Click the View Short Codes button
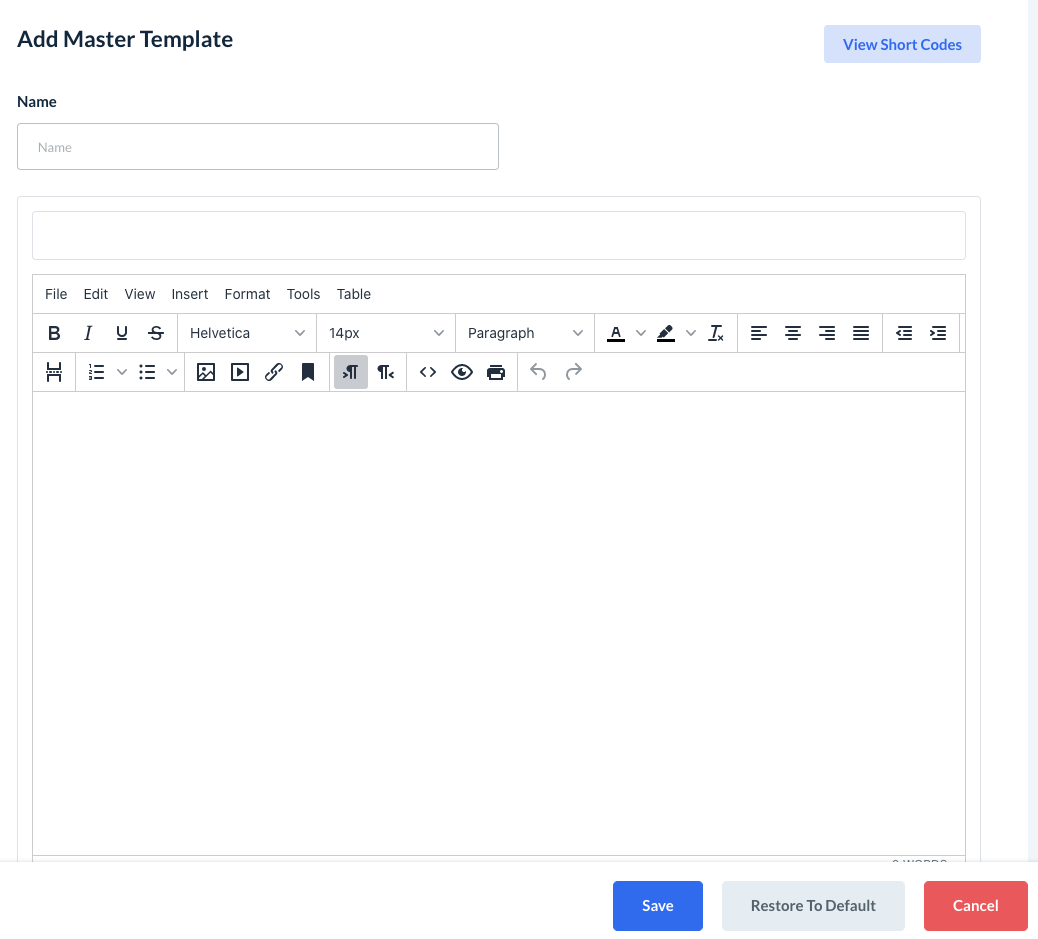Image resolution: width=1038 pixels, height=939 pixels. coord(902,44)
